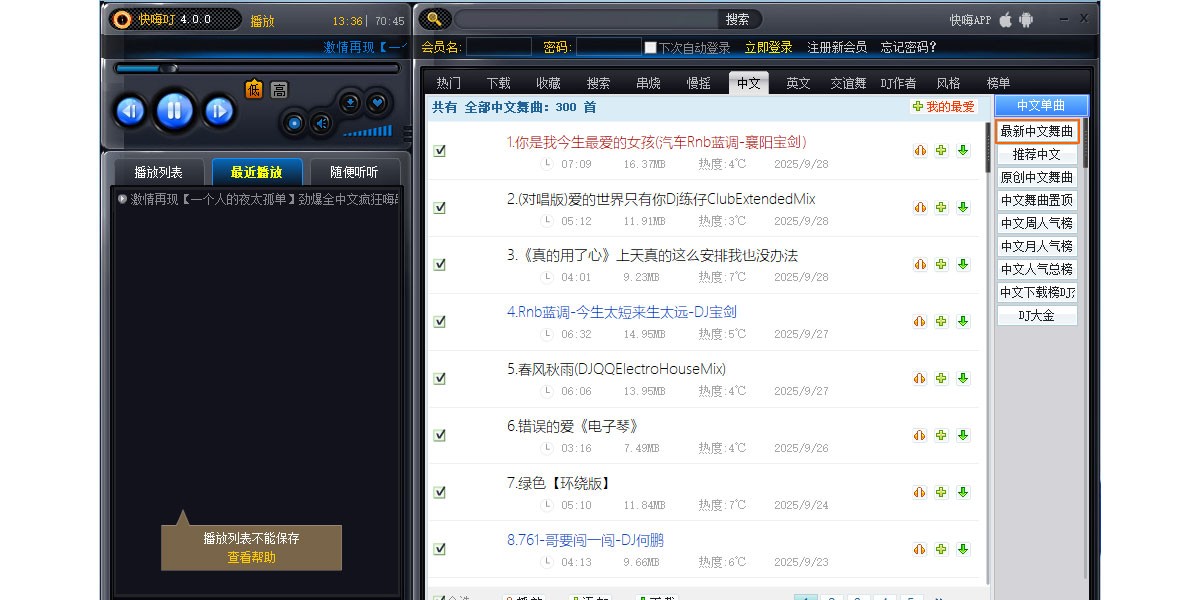Click the playback progress slider
This screenshot has width=1200, height=600.
click(168, 69)
